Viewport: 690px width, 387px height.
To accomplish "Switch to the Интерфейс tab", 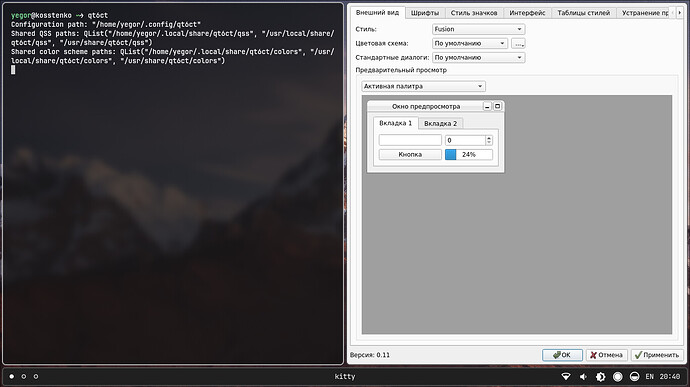I will [527, 13].
